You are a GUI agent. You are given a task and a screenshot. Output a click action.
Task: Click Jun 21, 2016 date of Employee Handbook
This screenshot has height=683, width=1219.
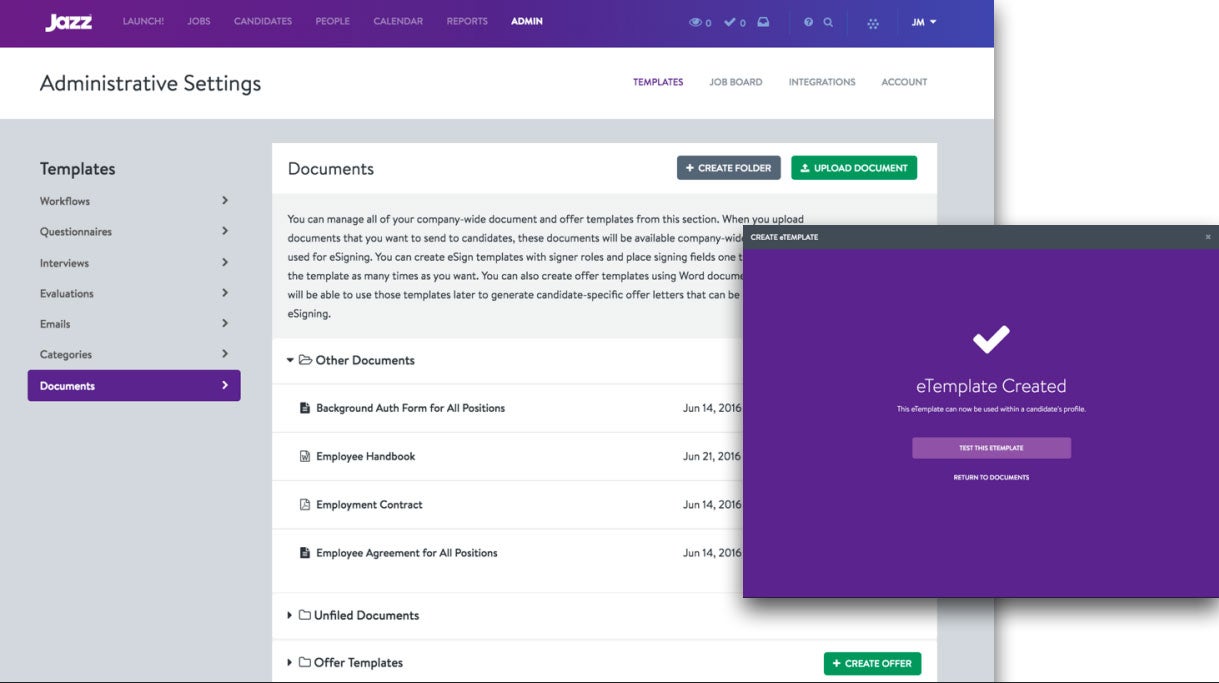(x=712, y=457)
